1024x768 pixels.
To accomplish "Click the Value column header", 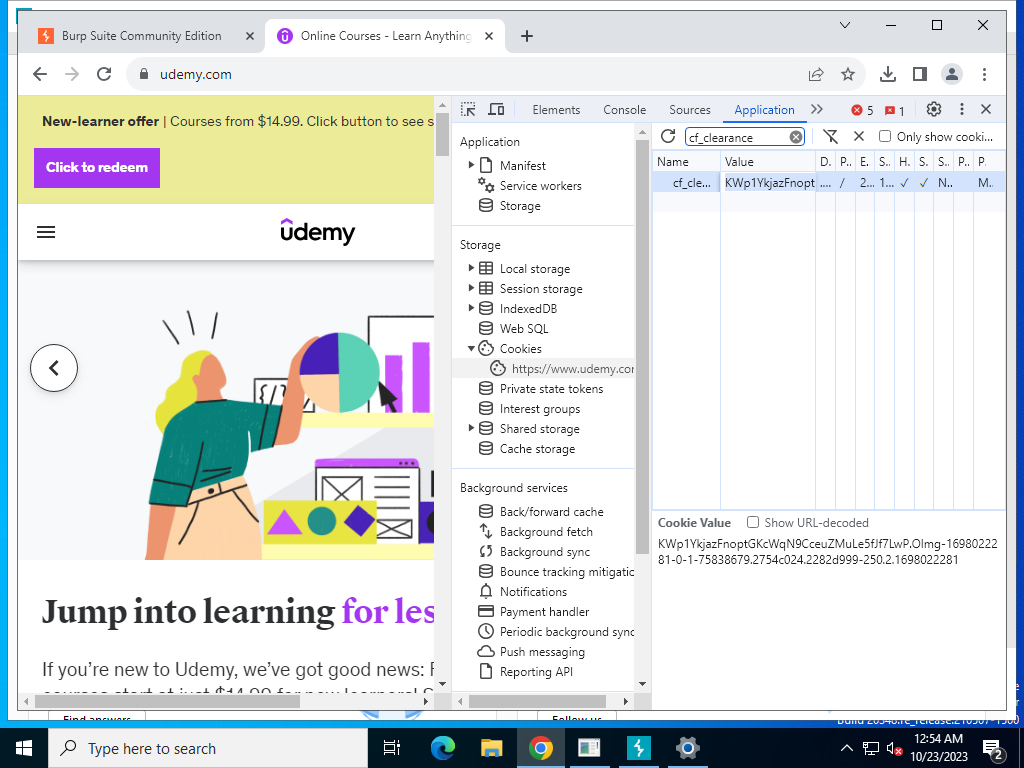I will pyautogui.click(x=768, y=161).
